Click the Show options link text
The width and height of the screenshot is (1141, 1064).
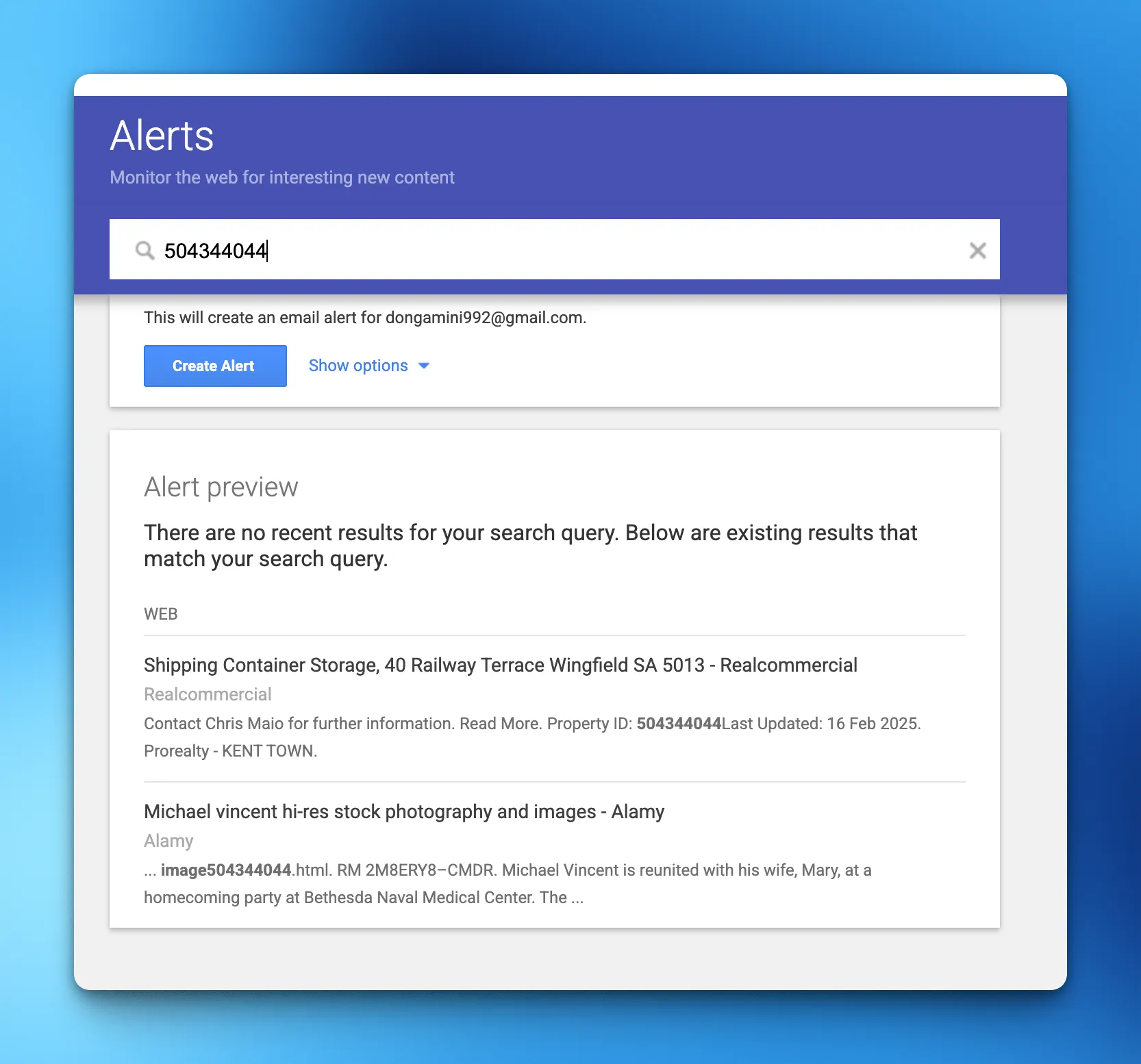tap(358, 366)
